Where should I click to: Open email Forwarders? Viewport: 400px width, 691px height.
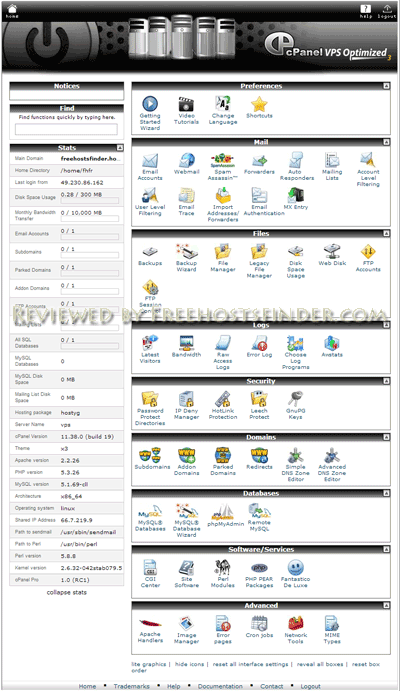259,163
